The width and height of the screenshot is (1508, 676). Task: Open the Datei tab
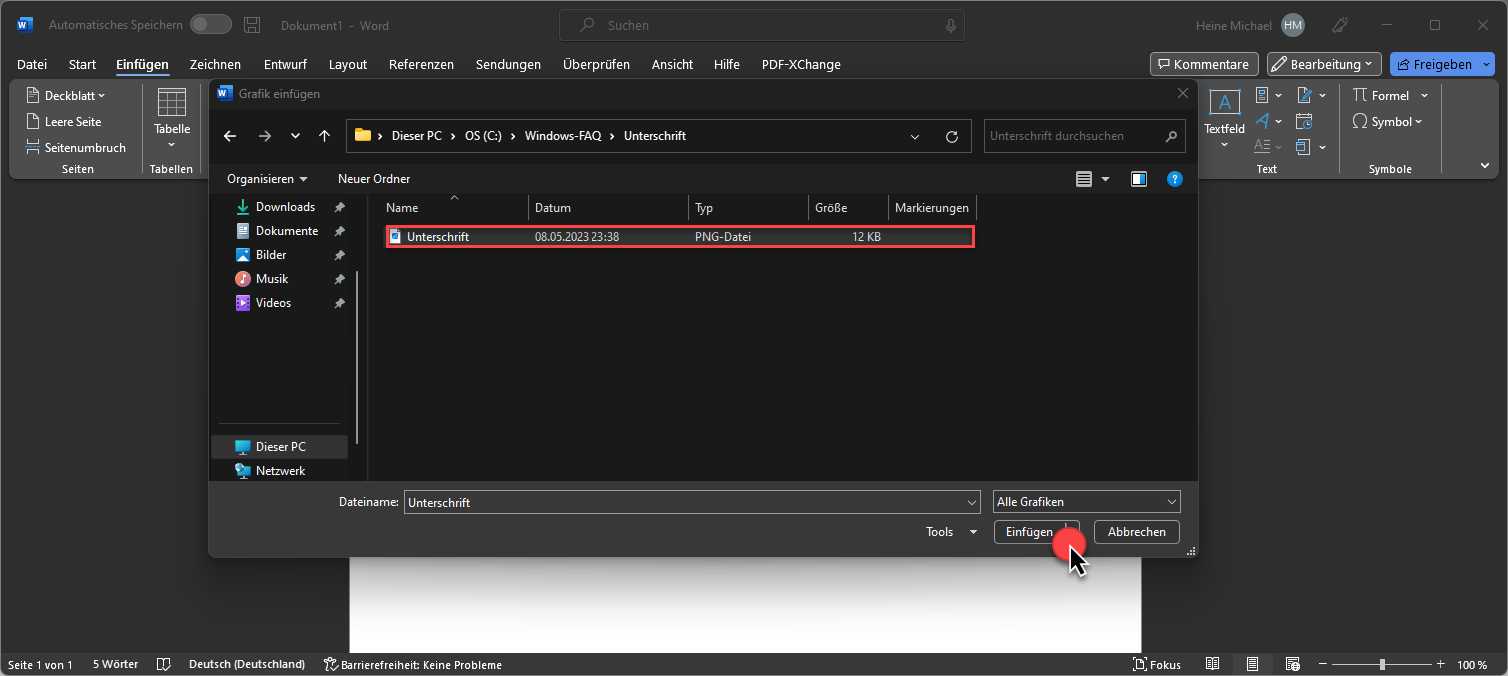pyautogui.click(x=32, y=64)
